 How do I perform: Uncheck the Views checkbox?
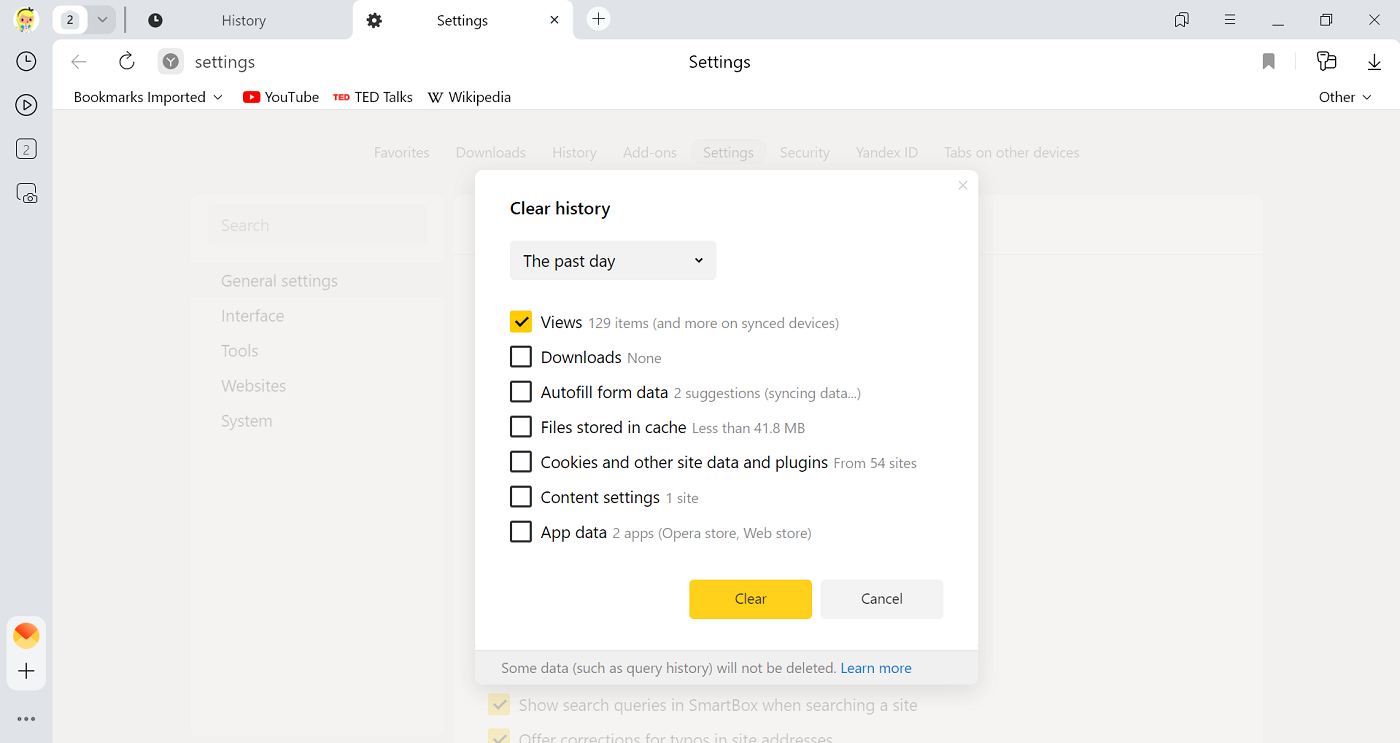tap(521, 322)
